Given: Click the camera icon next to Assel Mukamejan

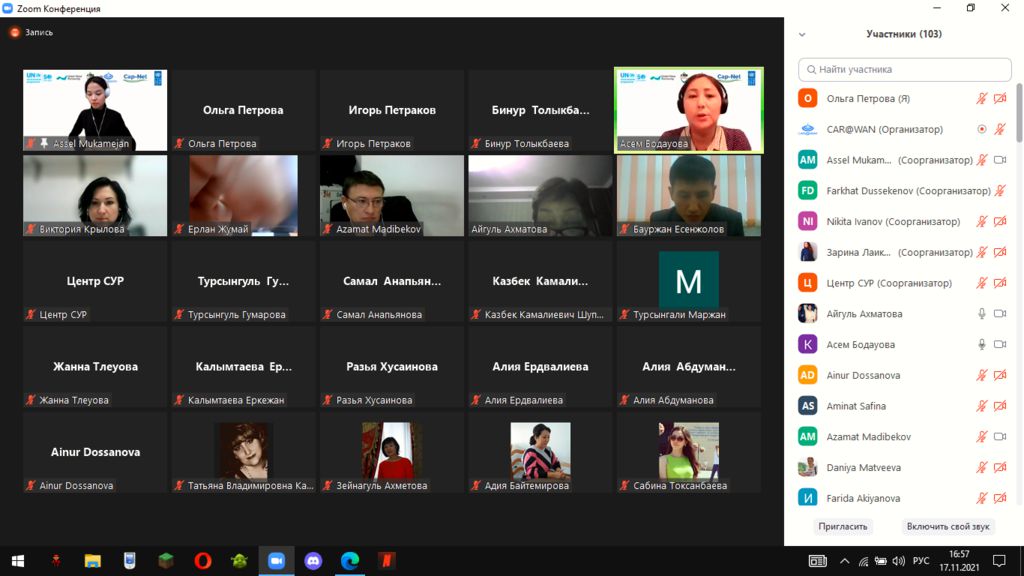Looking at the screenshot, I should [999, 160].
